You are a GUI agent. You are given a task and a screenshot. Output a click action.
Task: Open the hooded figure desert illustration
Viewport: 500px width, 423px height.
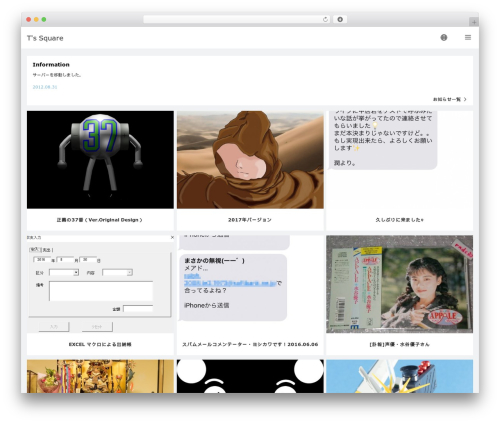(250, 160)
